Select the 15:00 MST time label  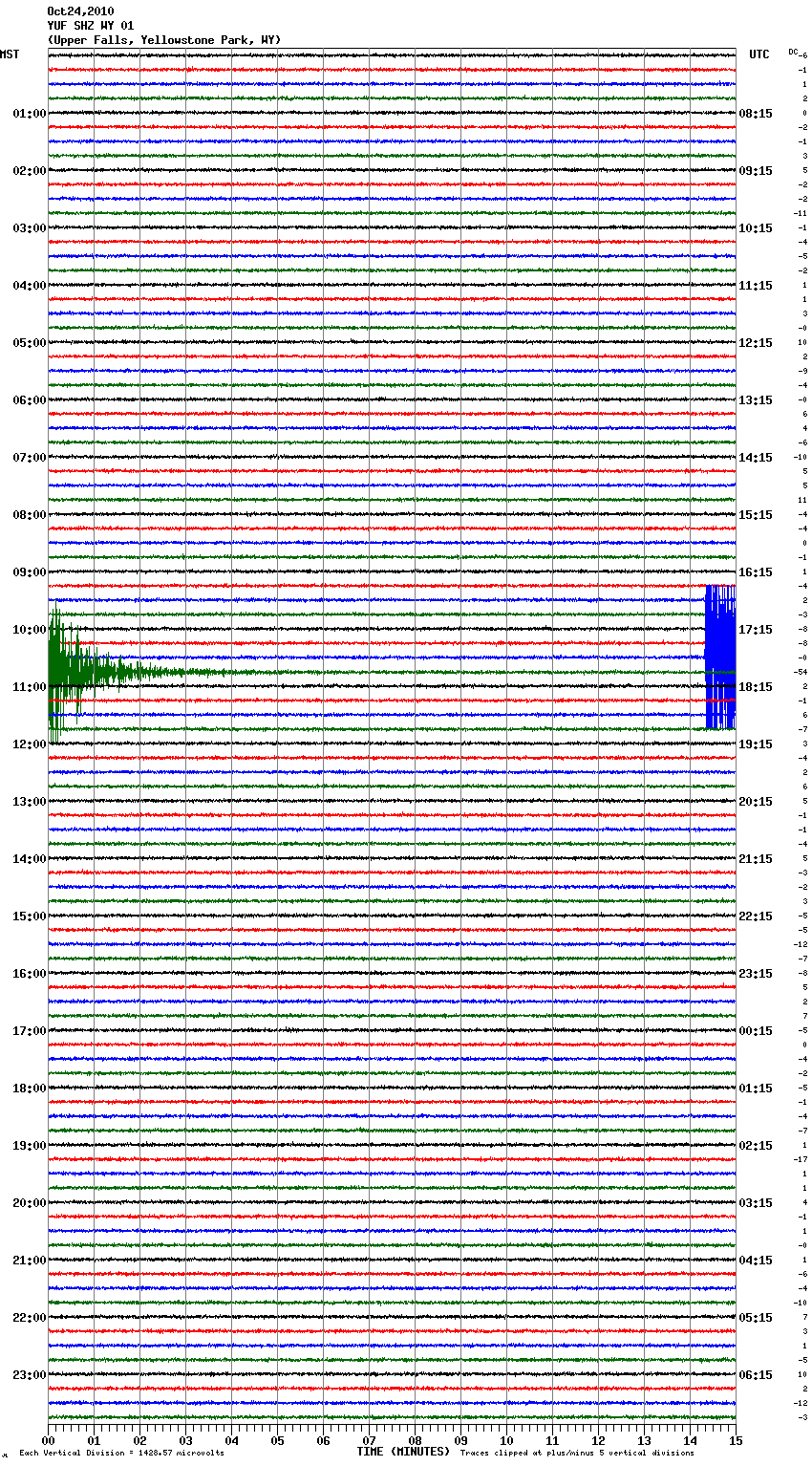(x=30, y=916)
